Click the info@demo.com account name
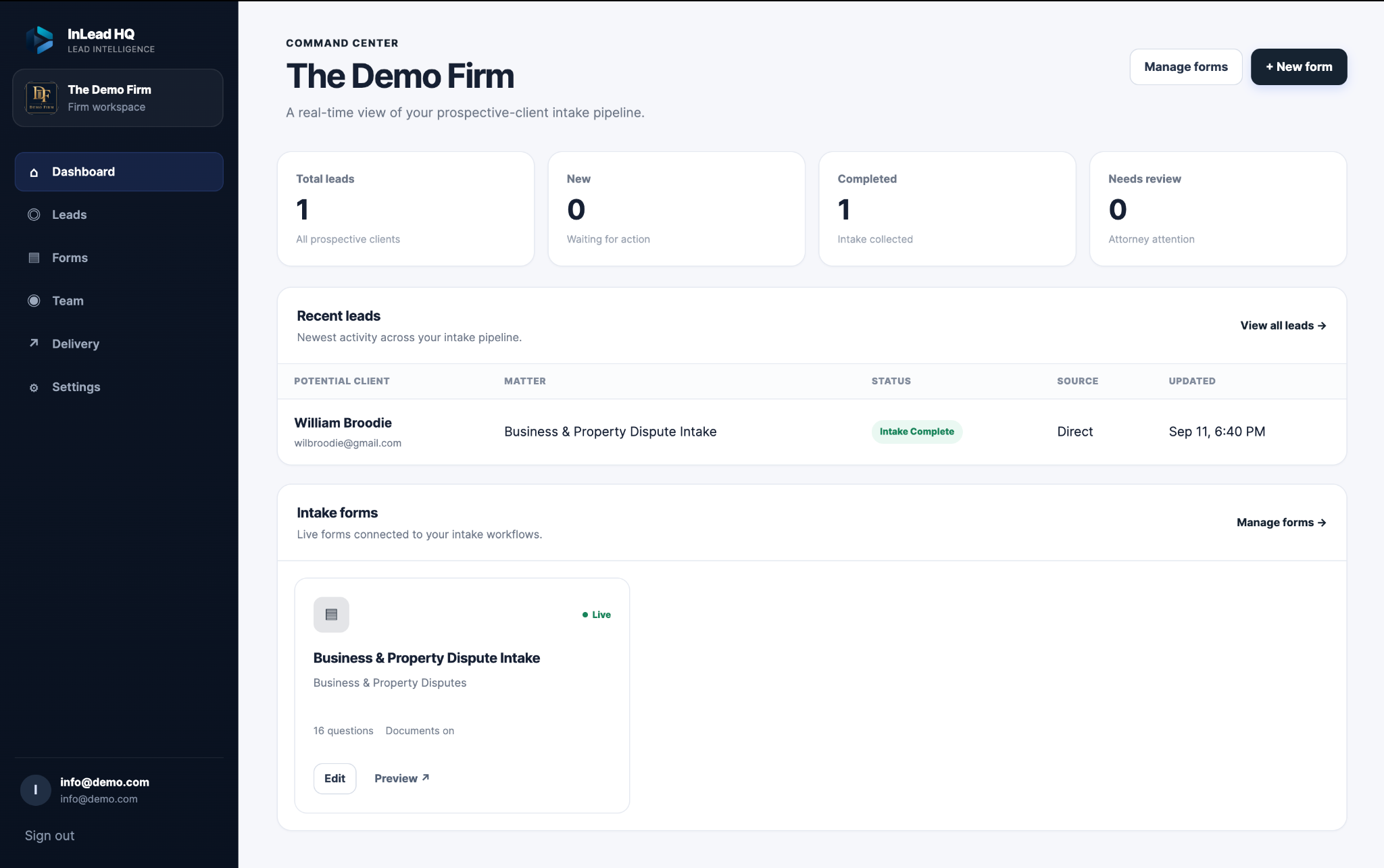Image resolution: width=1384 pixels, height=868 pixels. coord(105,782)
